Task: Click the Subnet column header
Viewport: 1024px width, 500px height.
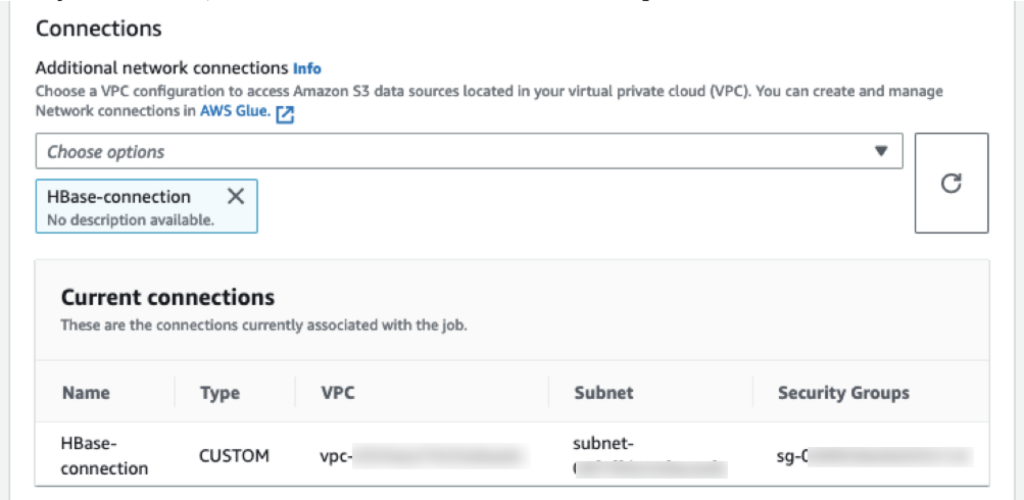Action: click(603, 393)
